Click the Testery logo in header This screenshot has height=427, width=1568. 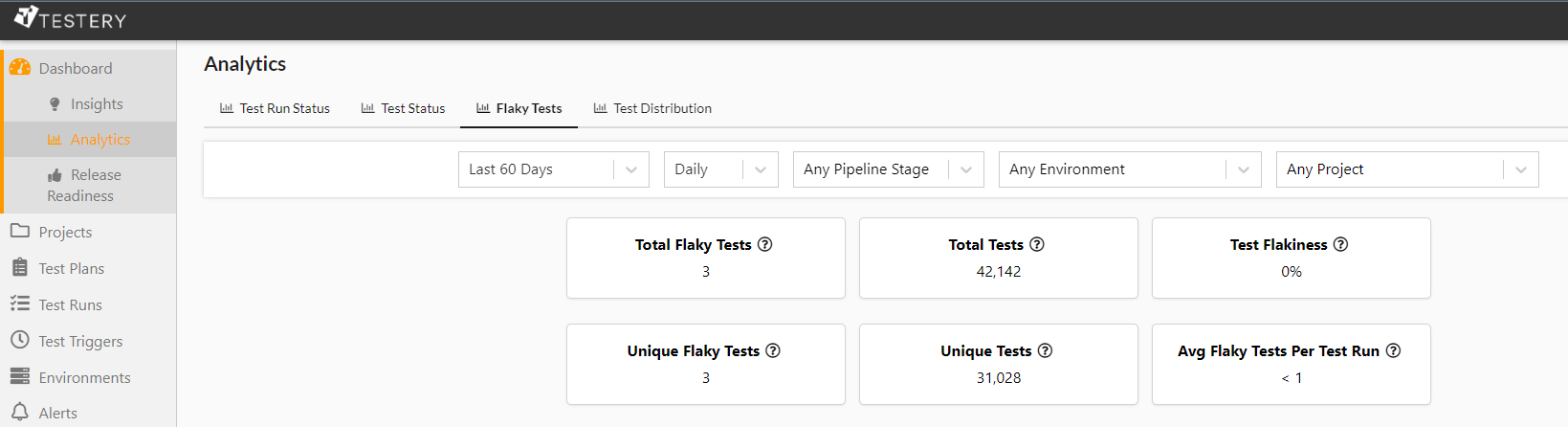pyautogui.click(x=70, y=19)
